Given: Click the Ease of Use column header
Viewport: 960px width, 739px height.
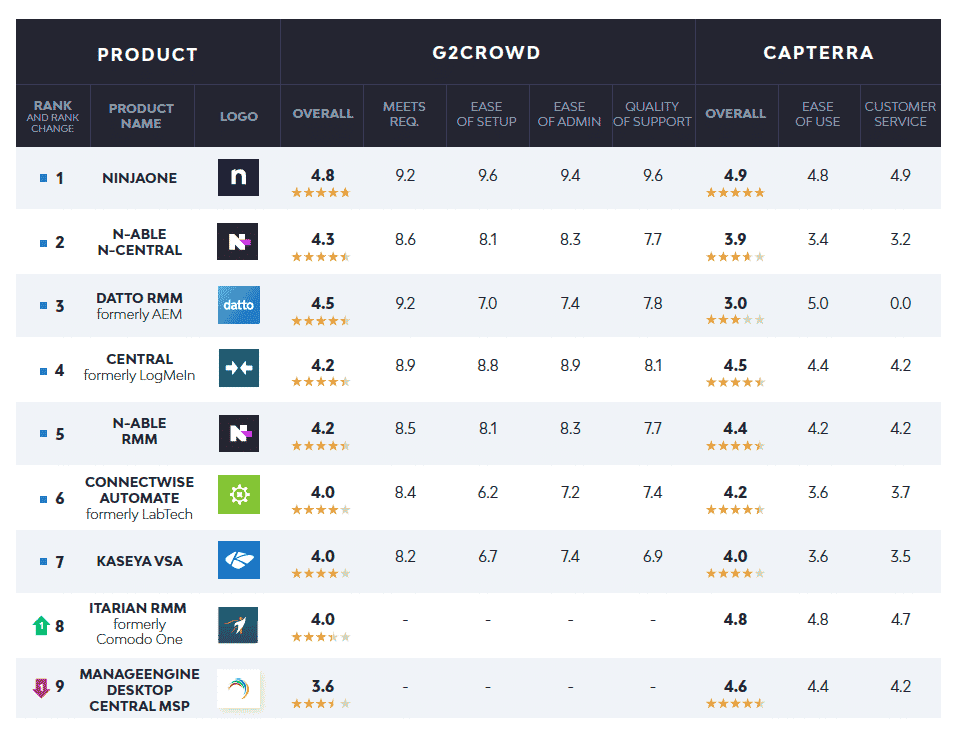Looking at the screenshot, I should click(818, 114).
